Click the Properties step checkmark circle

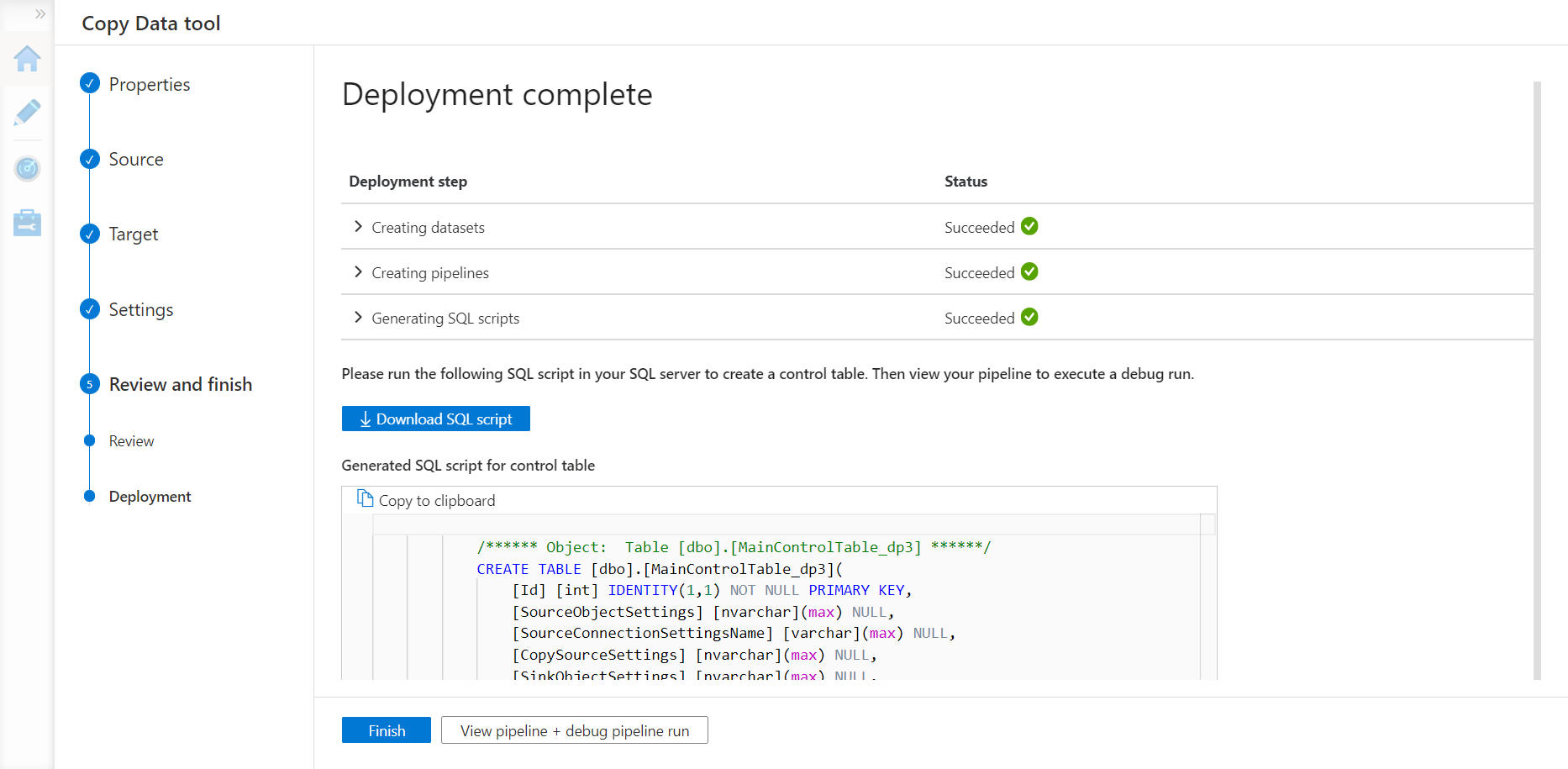[90, 83]
